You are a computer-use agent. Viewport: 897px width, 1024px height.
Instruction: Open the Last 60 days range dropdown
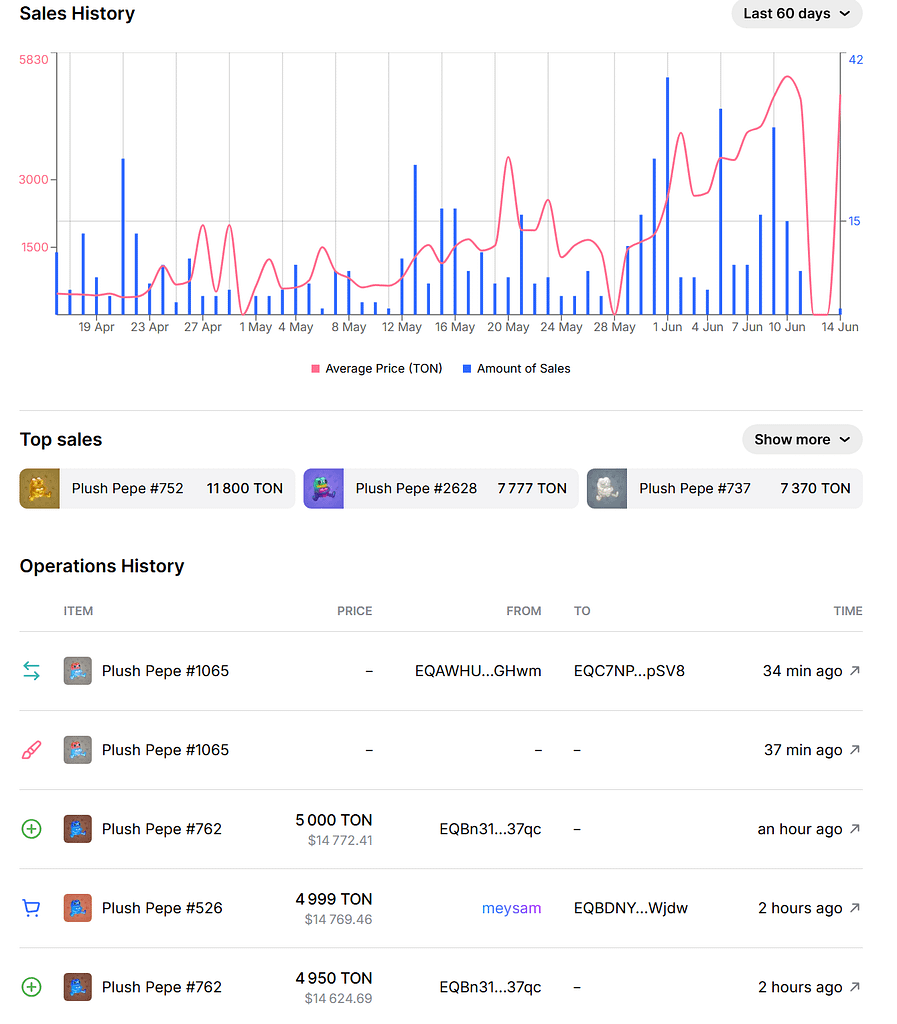pos(796,14)
